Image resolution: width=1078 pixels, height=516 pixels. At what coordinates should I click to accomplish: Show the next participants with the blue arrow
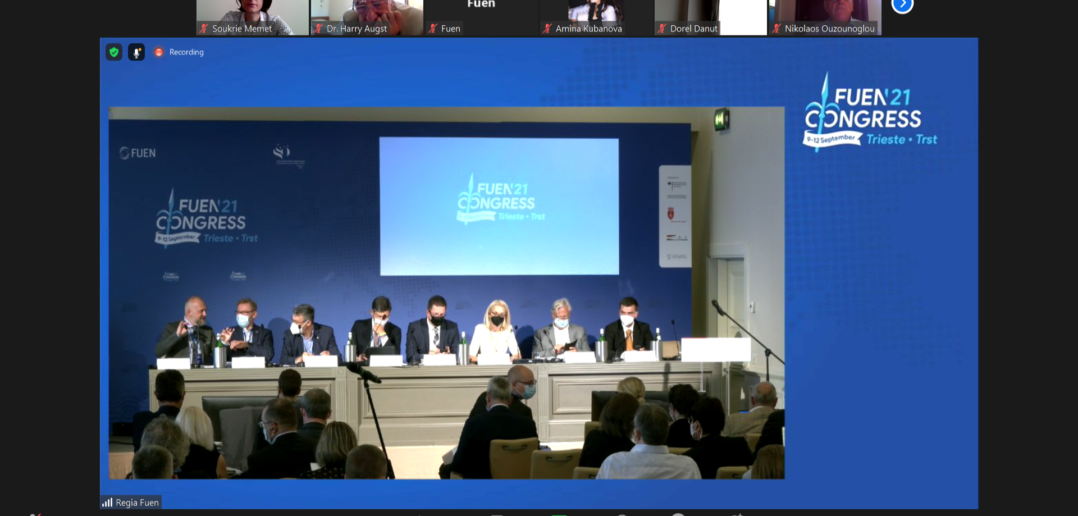[902, 5]
